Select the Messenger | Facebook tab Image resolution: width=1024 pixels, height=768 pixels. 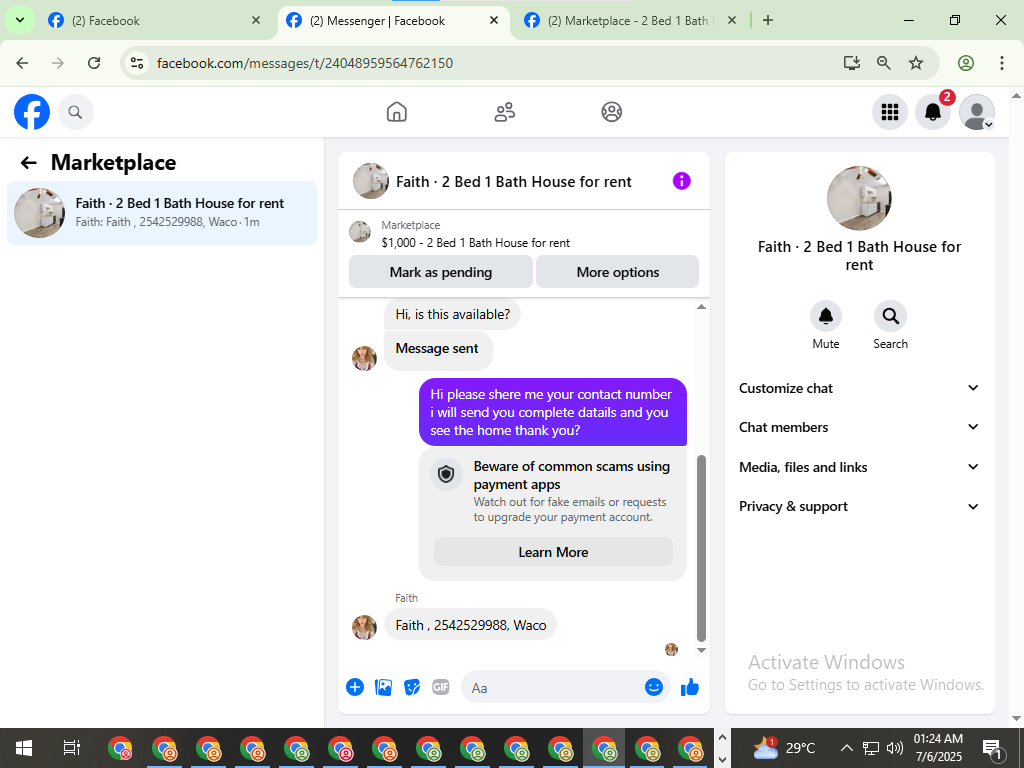coord(394,21)
